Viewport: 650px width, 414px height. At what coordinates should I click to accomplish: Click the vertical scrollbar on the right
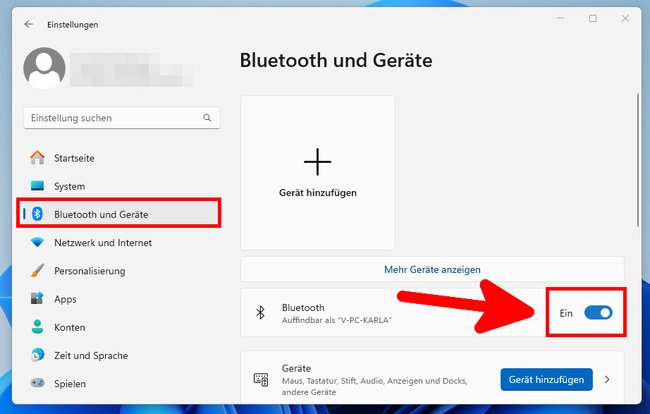[638, 160]
